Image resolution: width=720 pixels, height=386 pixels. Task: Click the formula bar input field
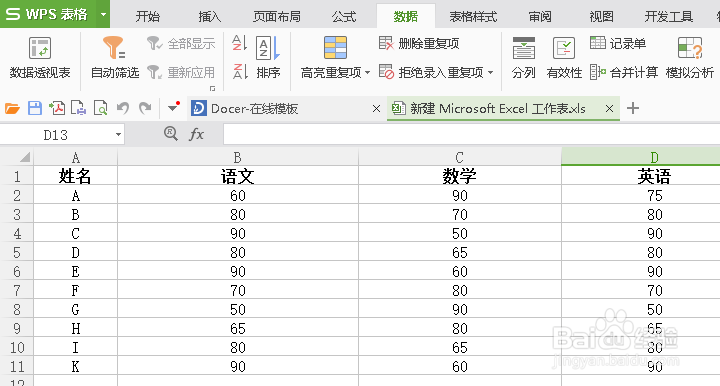[x=472, y=134]
